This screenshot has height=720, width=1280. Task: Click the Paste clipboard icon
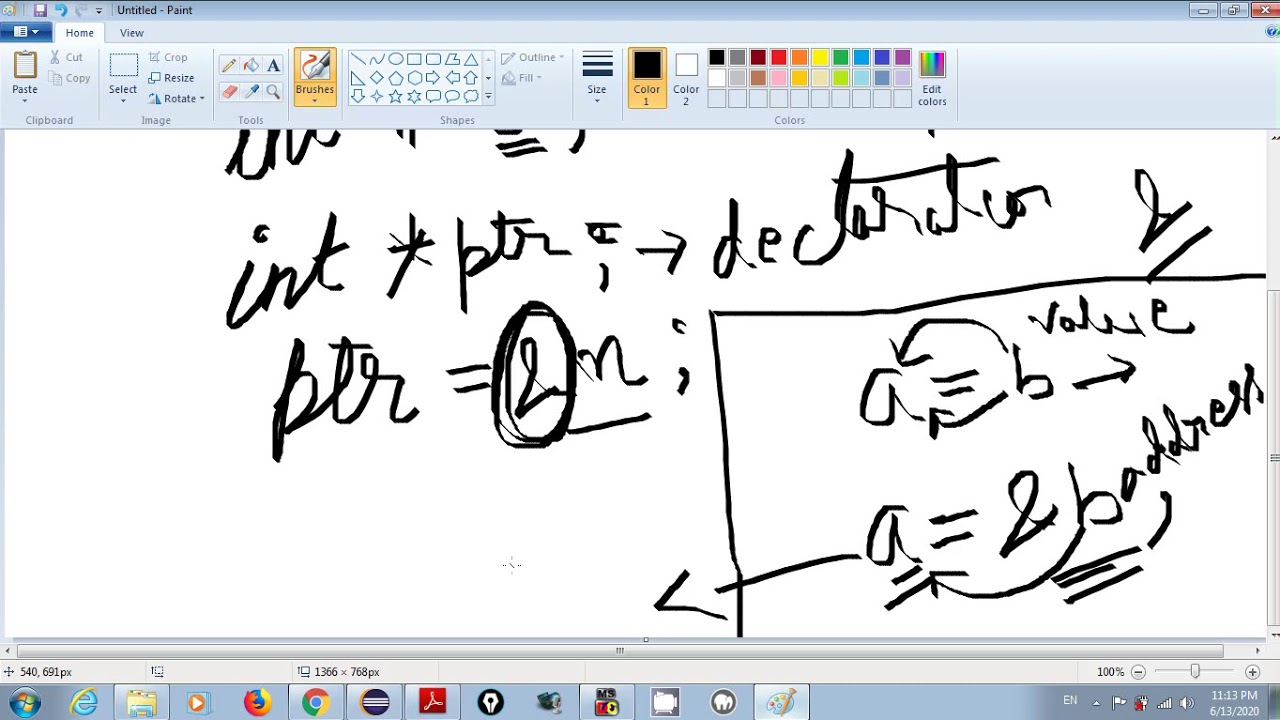click(x=25, y=66)
